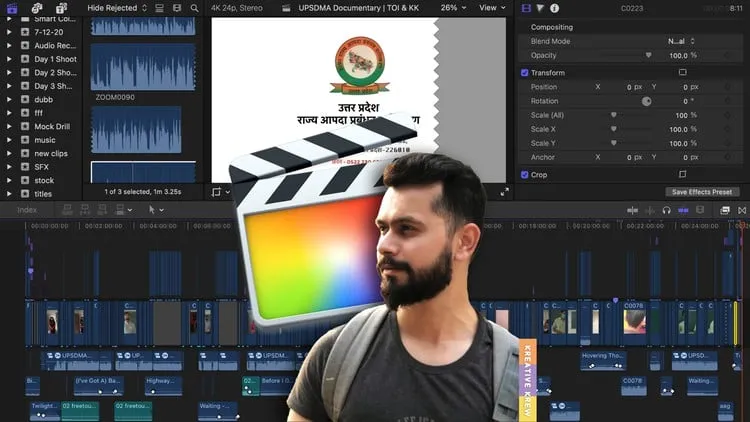Click the Scale X slider handle
This screenshot has width=750, height=422.
(613, 129)
